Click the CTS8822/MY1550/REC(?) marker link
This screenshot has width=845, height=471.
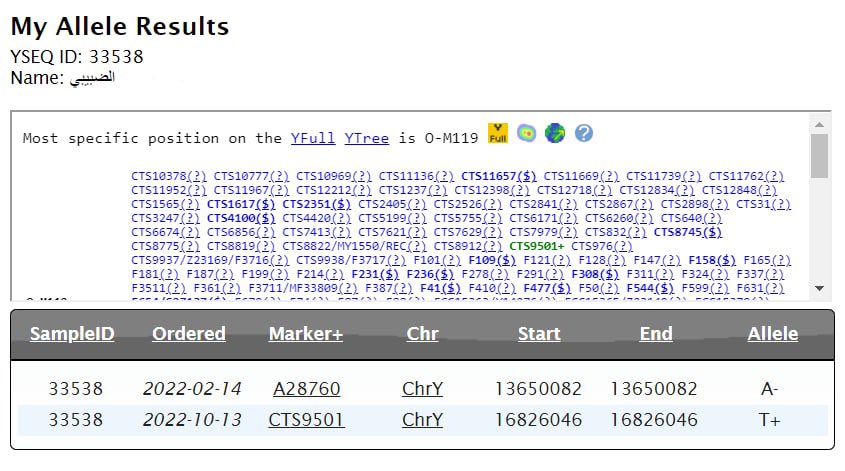pyautogui.click(x=354, y=246)
